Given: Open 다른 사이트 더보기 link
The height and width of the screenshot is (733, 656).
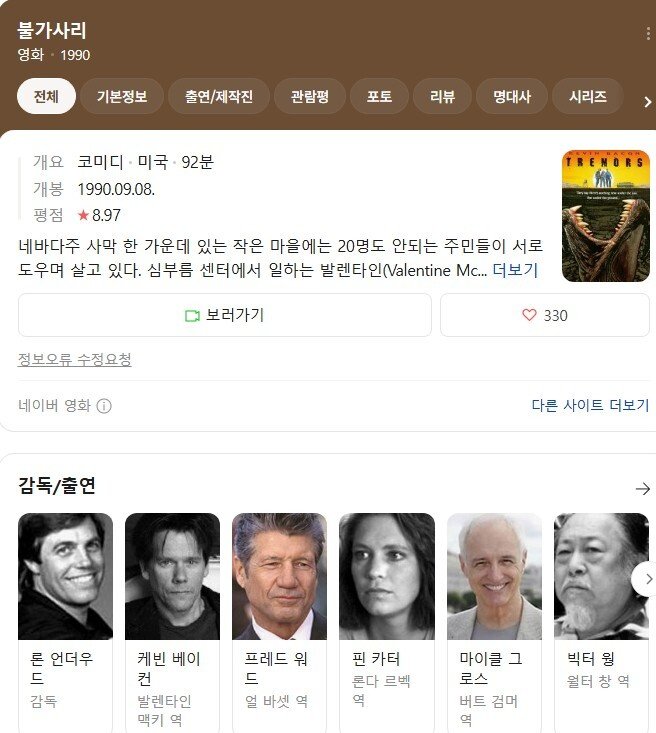Looking at the screenshot, I should point(590,405).
